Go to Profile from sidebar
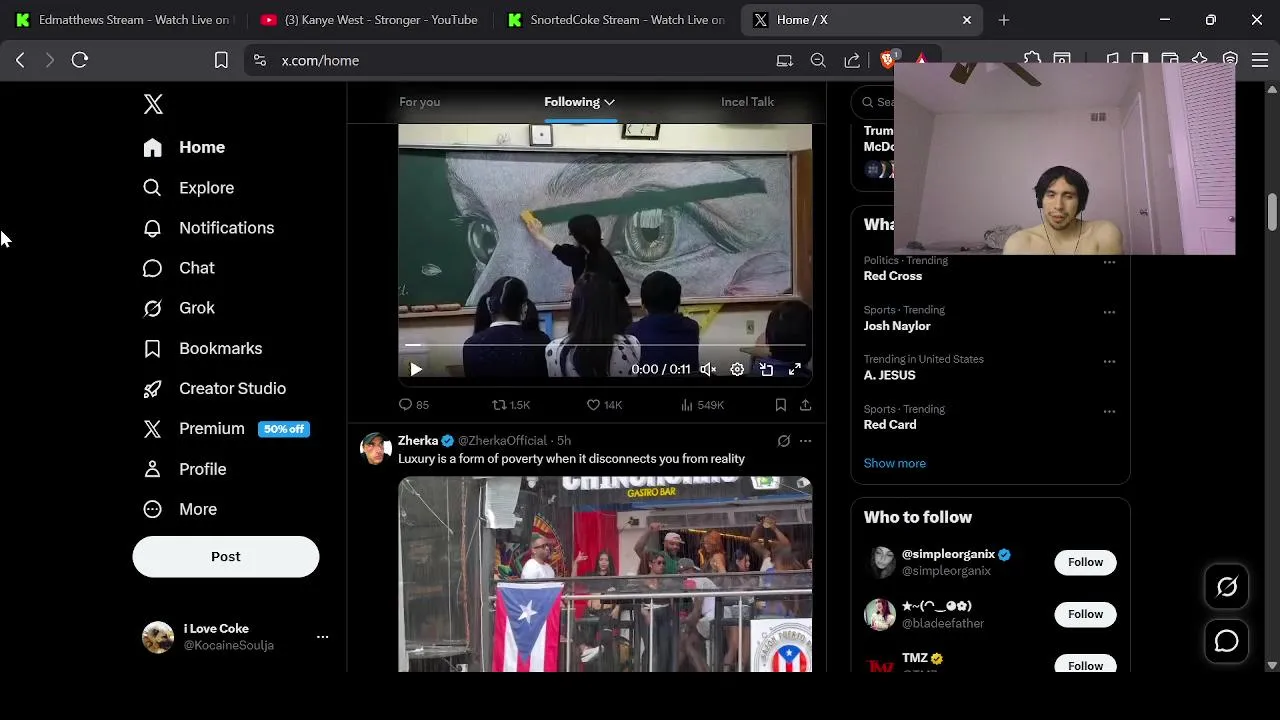The height and width of the screenshot is (720, 1280). click(x=184, y=469)
